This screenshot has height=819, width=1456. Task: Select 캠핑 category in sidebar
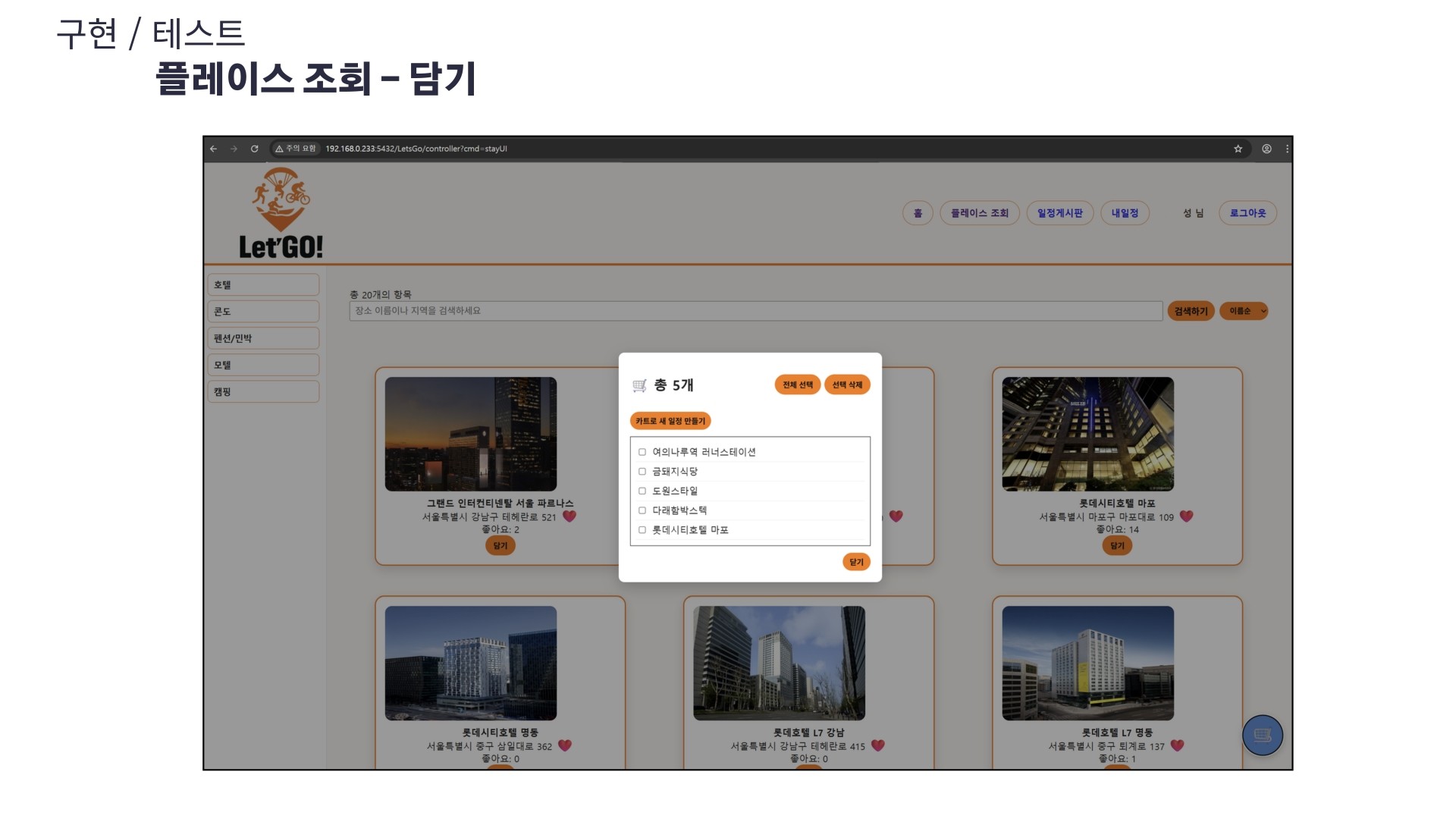click(263, 392)
